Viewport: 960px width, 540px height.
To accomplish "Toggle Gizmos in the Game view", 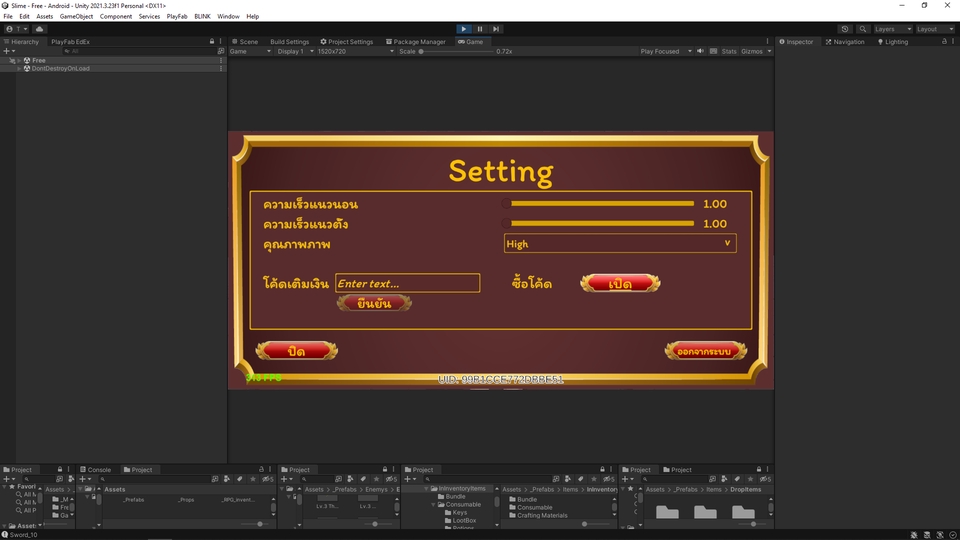I will pos(751,51).
